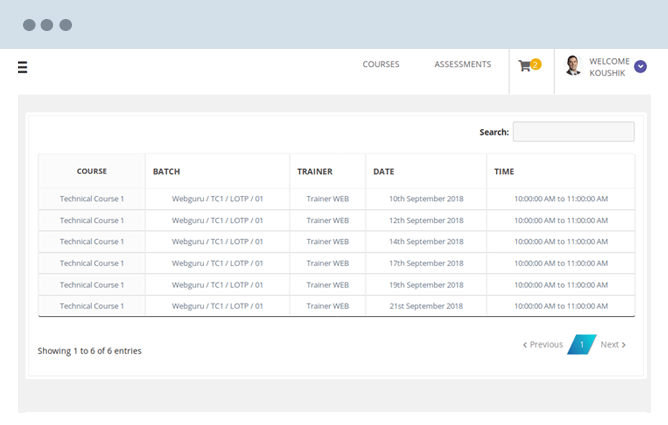The image size is (668, 425).
Task: Select page 1 in pagination
Action: coord(581,345)
